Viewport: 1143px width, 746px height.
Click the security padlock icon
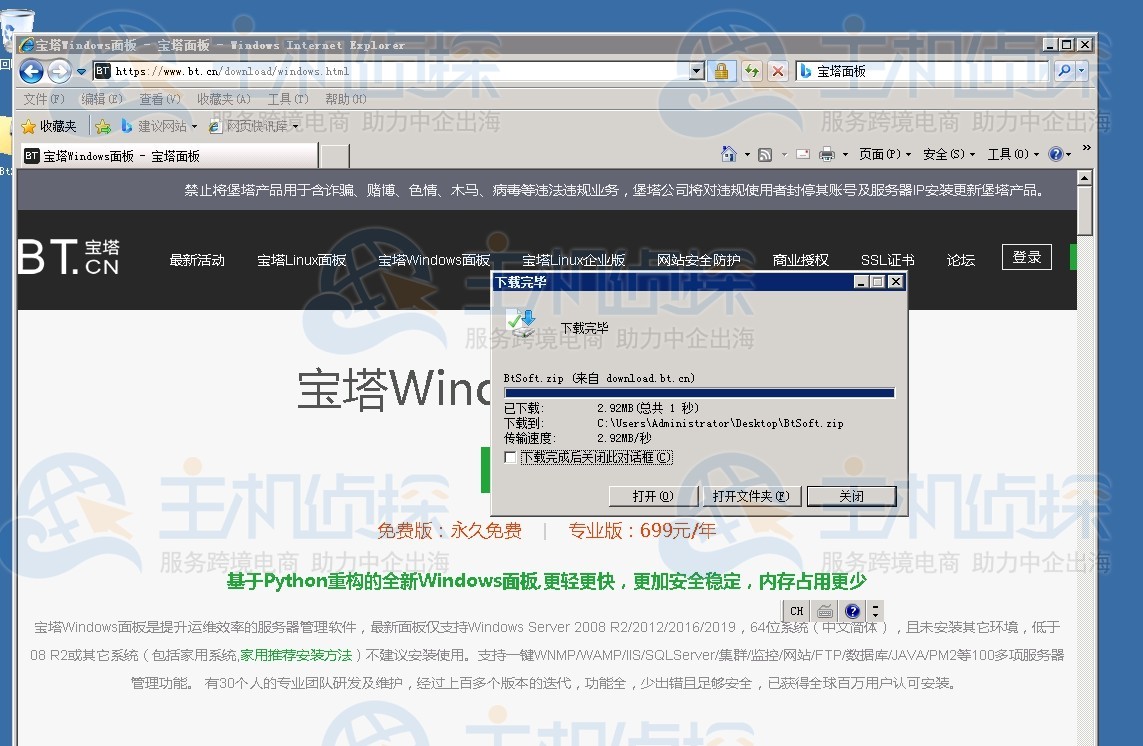coord(721,71)
